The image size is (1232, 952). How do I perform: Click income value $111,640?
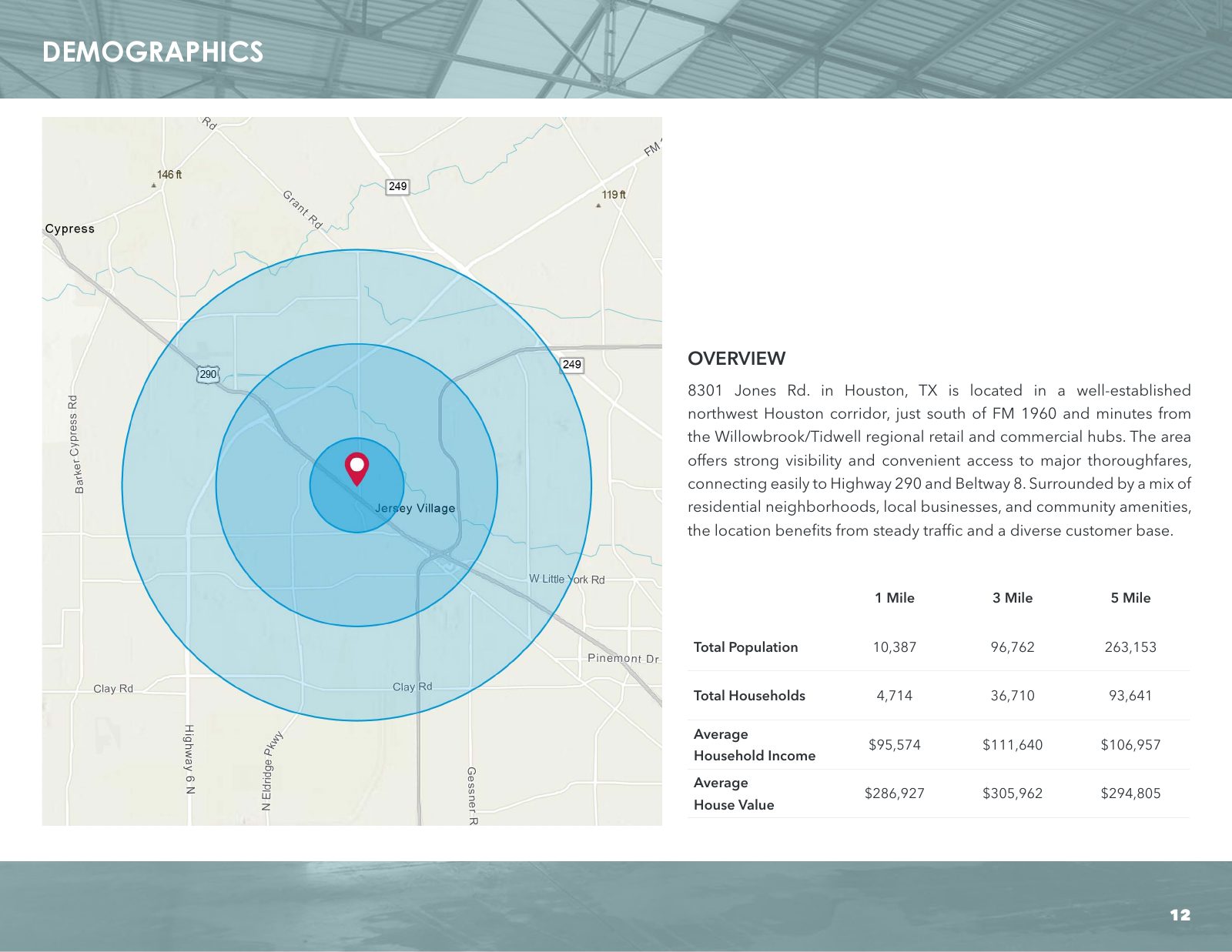(1013, 745)
